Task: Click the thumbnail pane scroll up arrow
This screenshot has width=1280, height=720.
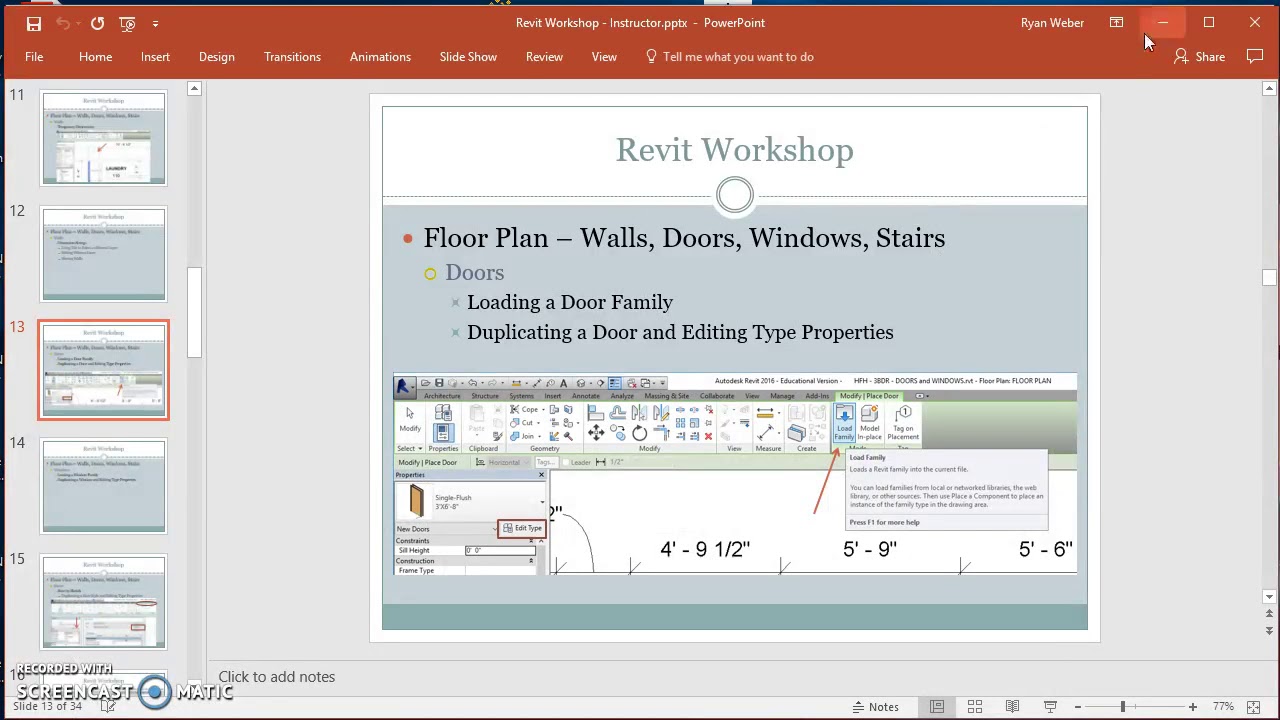Action: tap(194, 89)
